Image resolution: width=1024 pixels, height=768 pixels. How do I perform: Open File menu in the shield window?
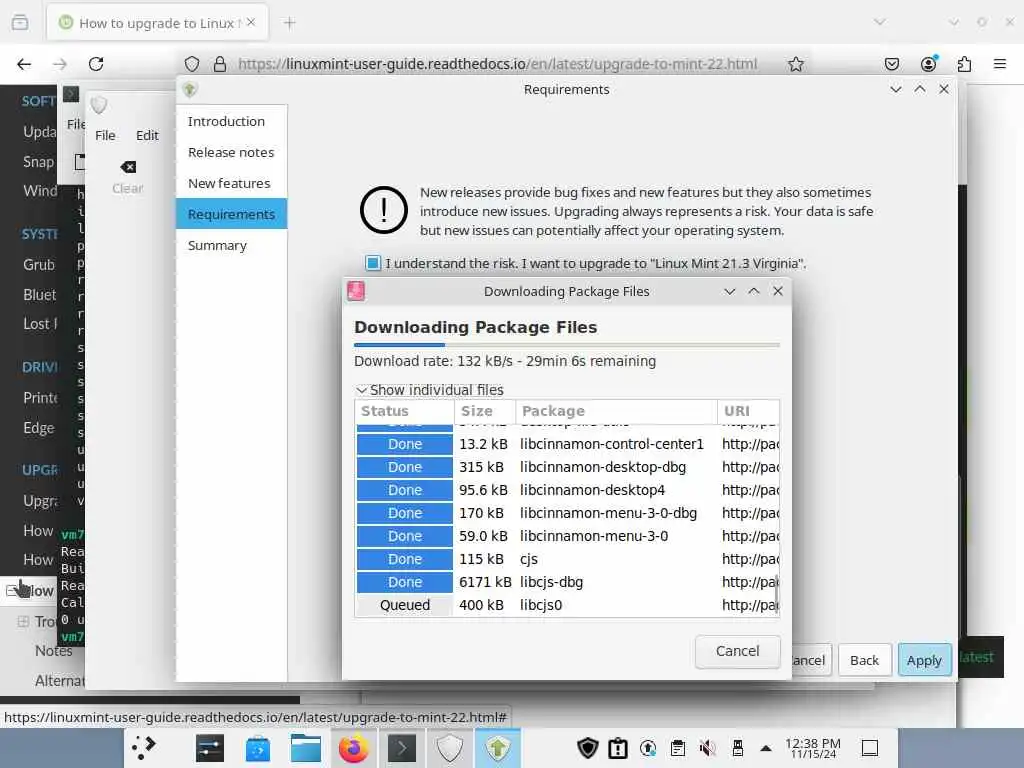point(105,135)
